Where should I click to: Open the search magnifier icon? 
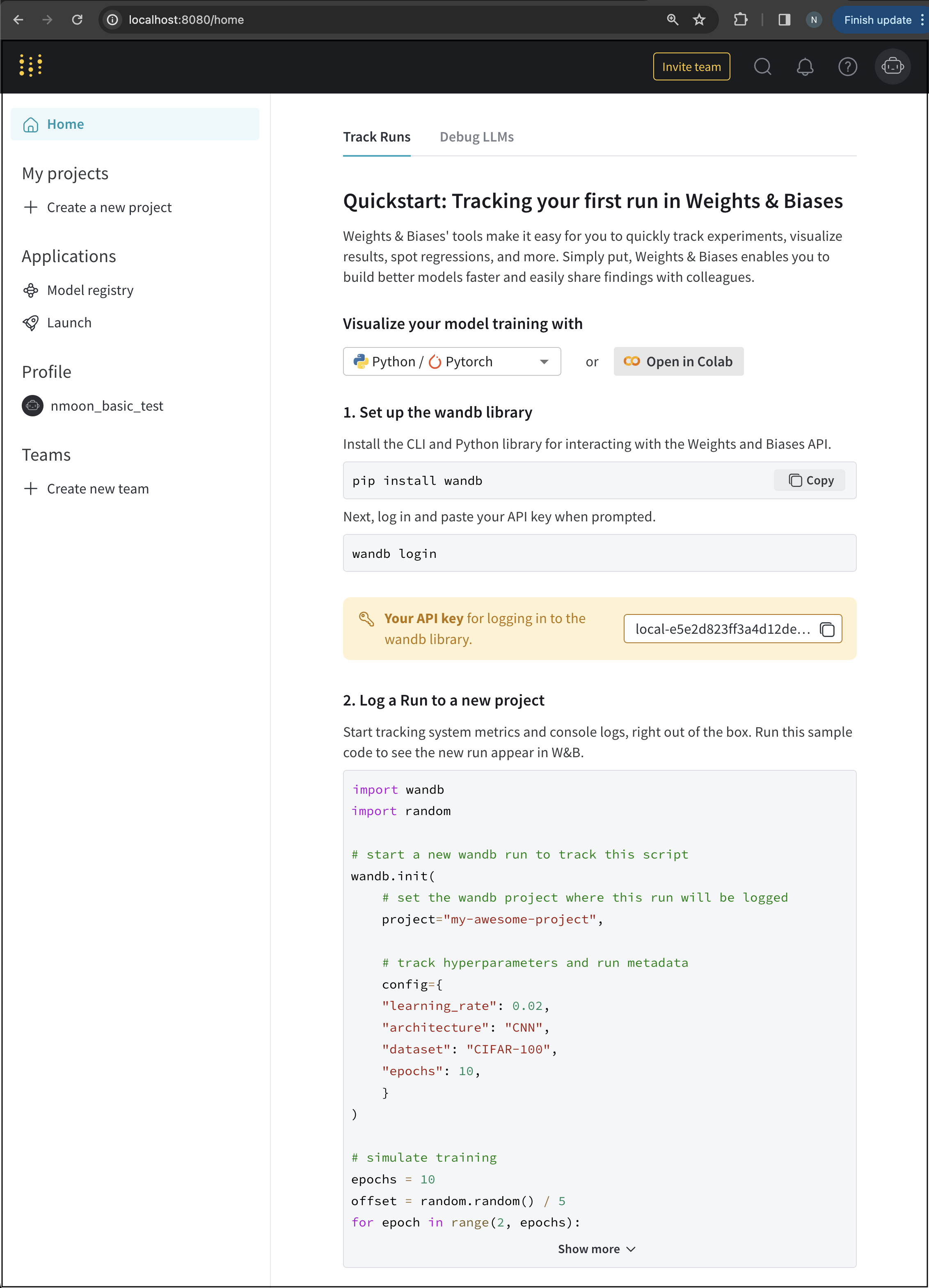(762, 67)
